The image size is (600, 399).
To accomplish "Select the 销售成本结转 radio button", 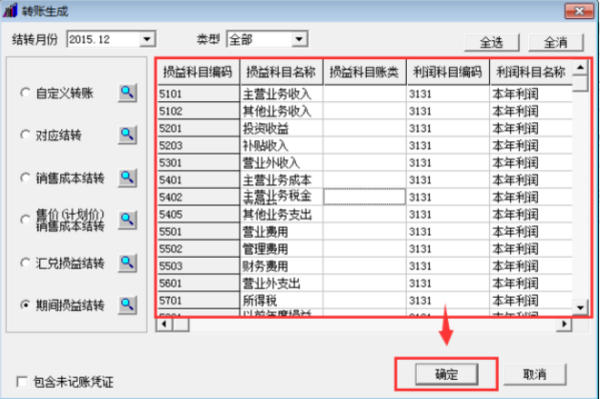I will pyautogui.click(x=25, y=178).
